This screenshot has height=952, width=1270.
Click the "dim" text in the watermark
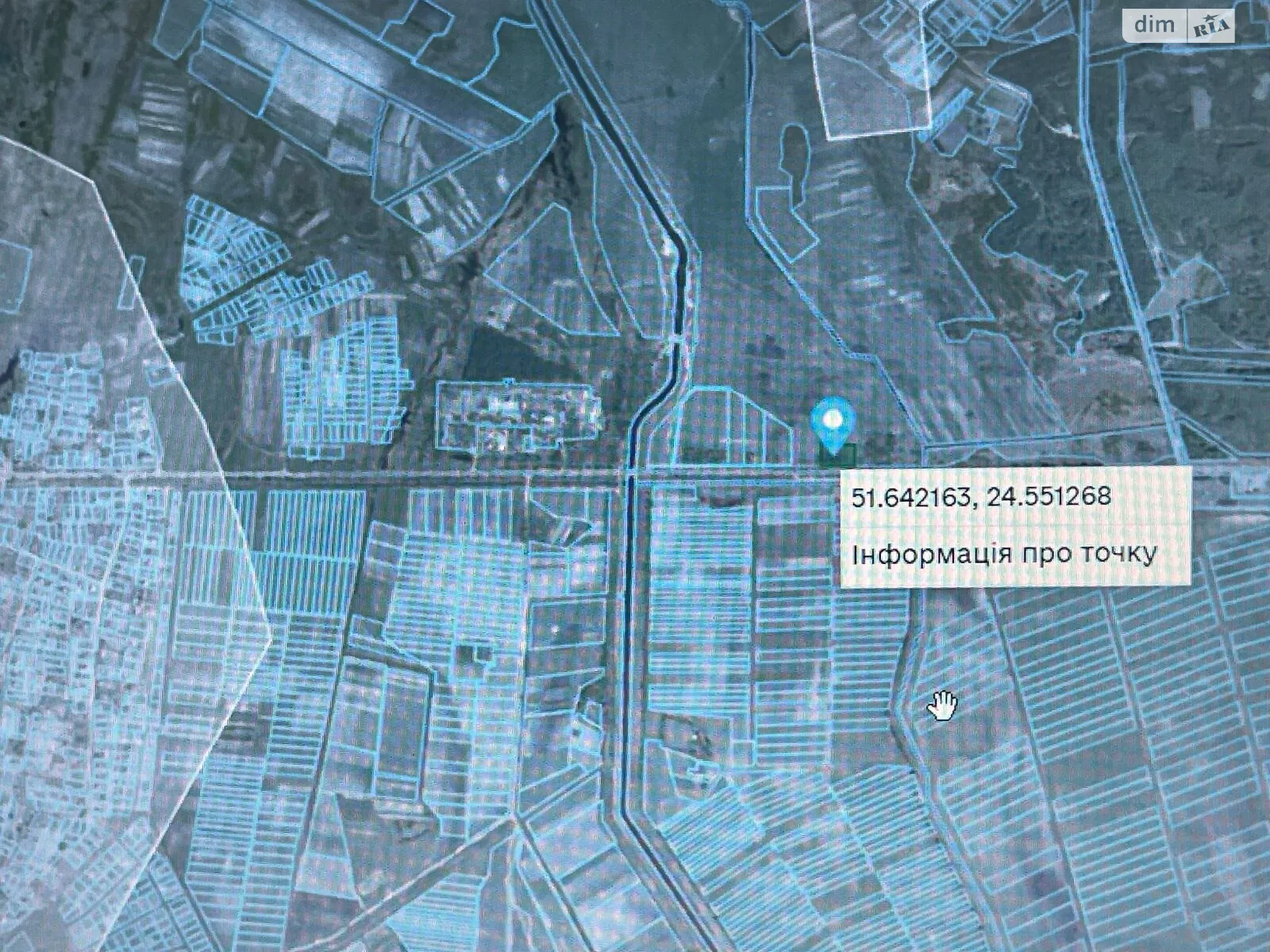(1155, 25)
